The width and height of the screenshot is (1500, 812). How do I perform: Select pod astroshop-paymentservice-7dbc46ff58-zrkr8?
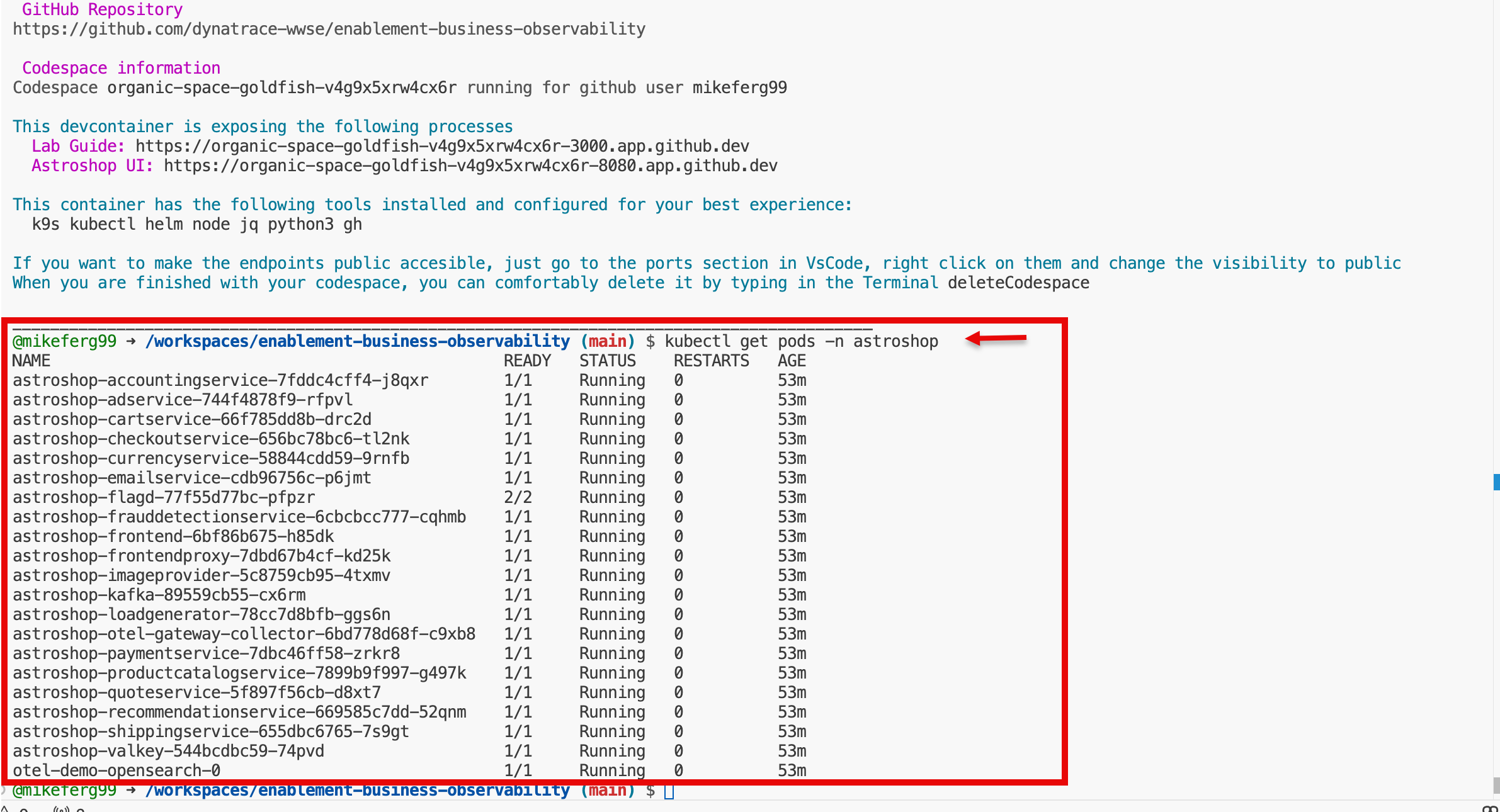[x=206, y=653]
